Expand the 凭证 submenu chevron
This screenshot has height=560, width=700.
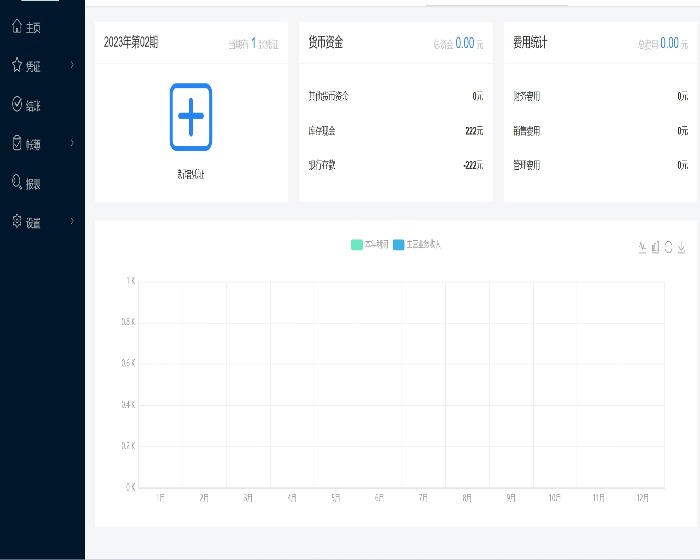coord(72,65)
